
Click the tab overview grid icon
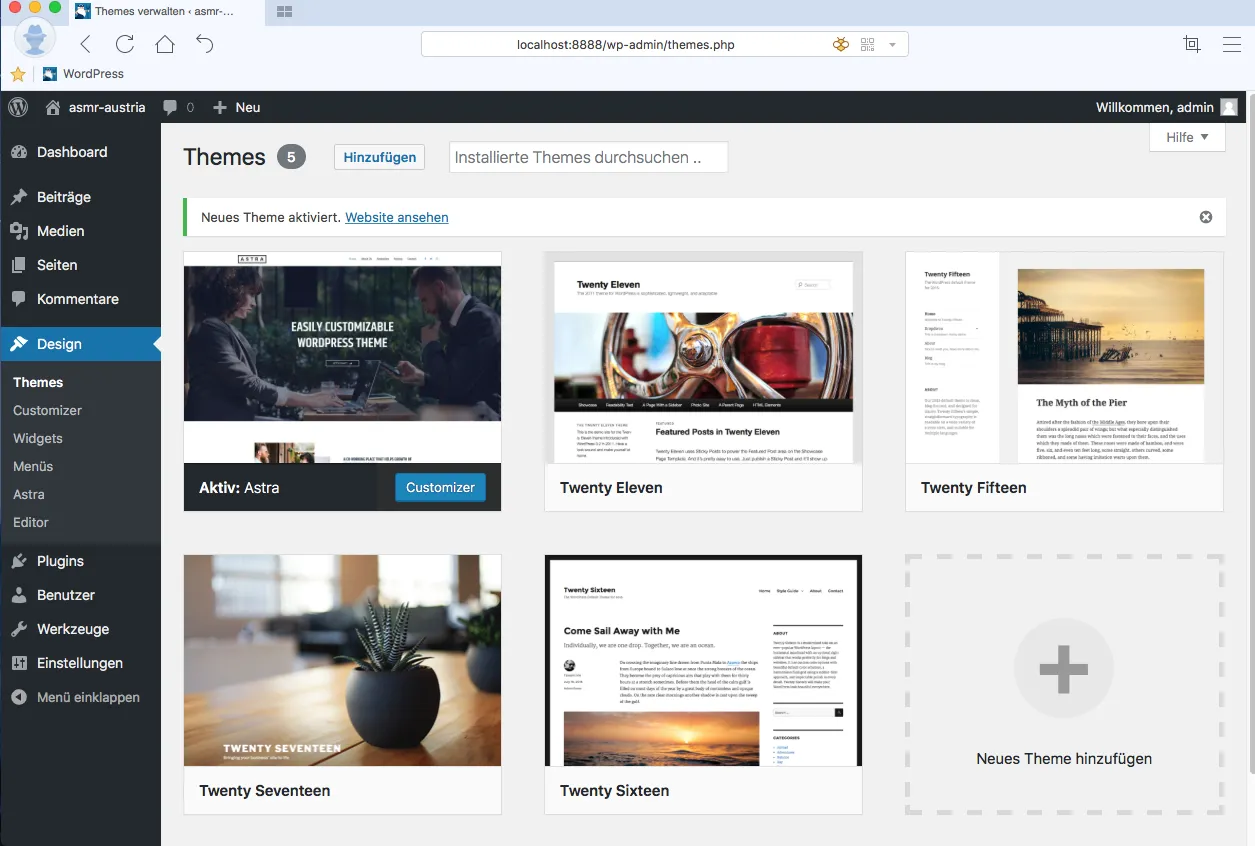(284, 12)
